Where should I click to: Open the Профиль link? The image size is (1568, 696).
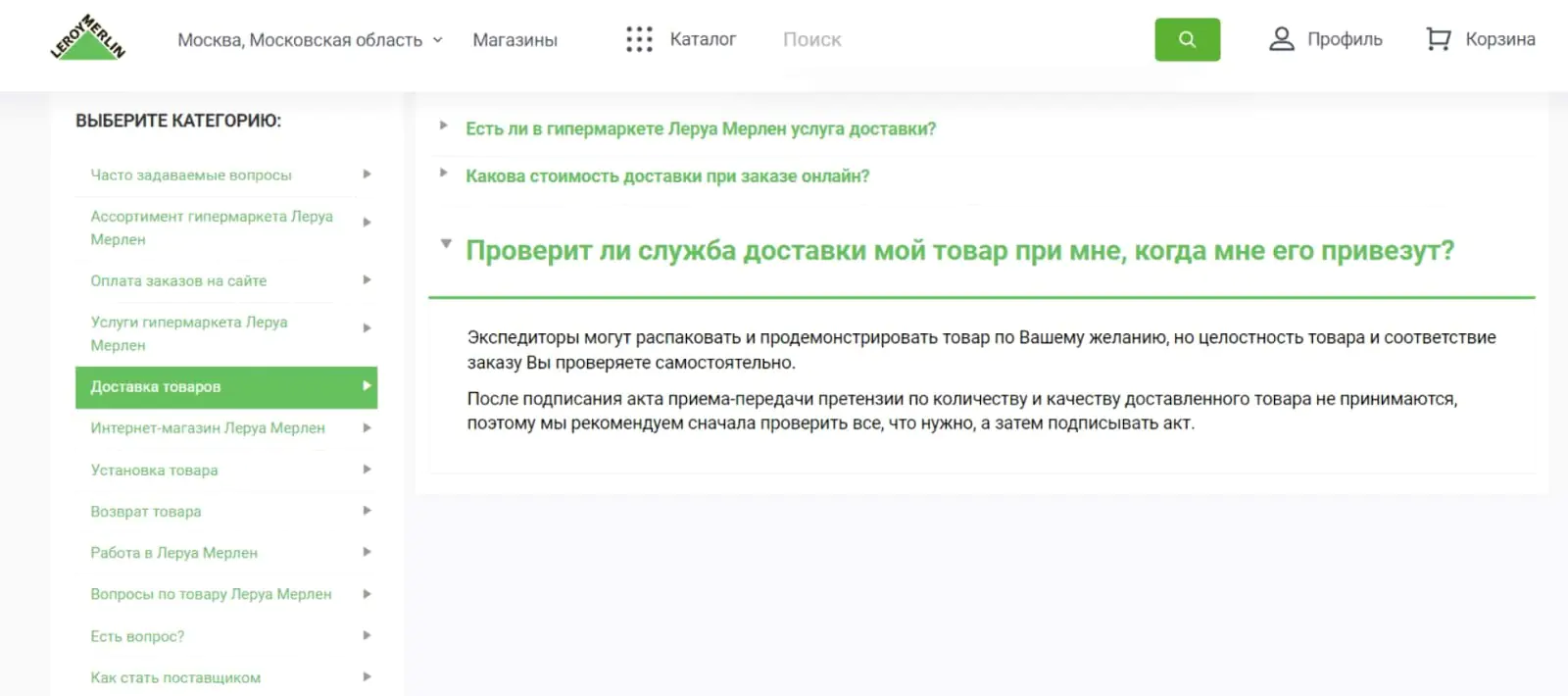(1345, 39)
